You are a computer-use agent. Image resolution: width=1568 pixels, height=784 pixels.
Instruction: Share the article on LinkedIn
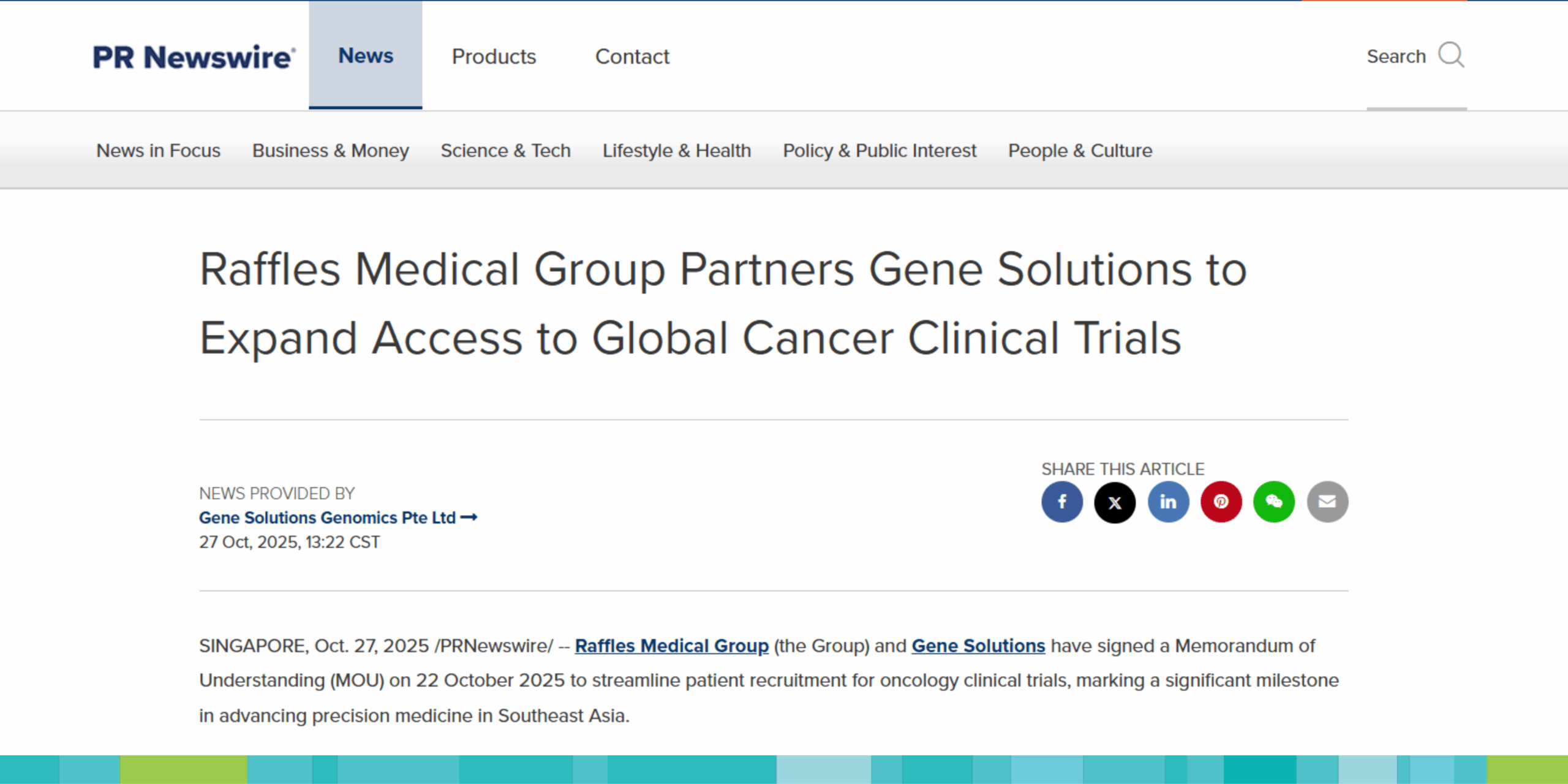click(1168, 502)
